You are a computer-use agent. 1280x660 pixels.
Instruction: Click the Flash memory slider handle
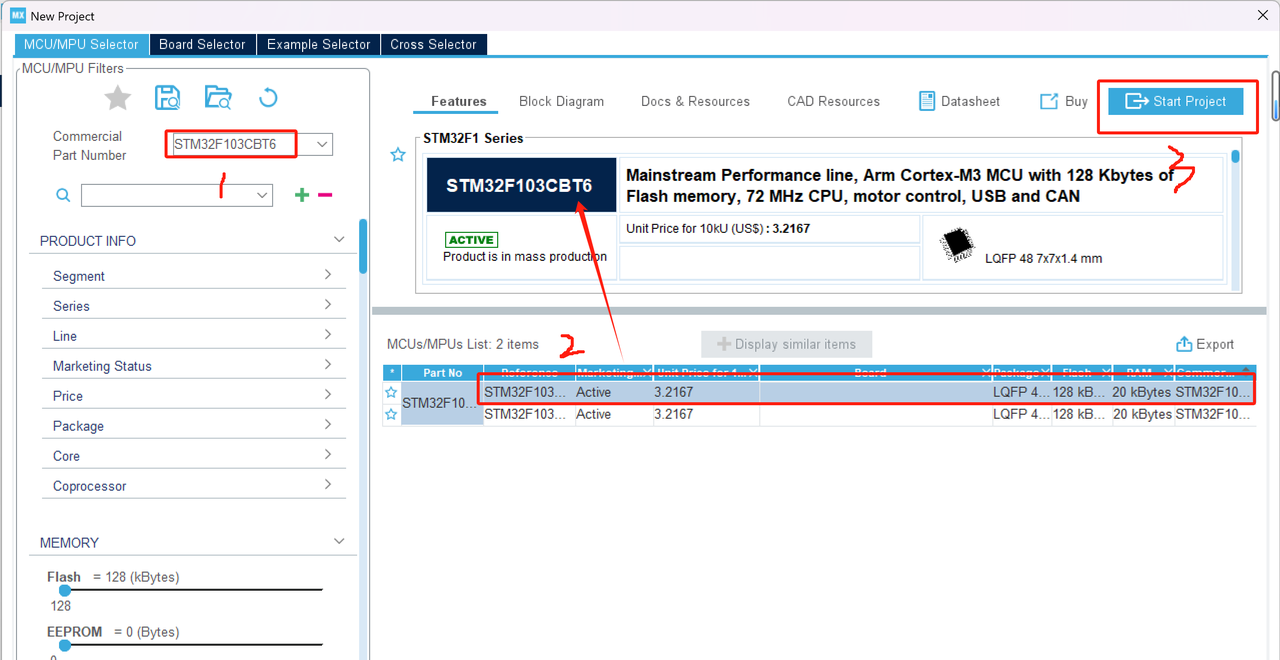(x=65, y=590)
